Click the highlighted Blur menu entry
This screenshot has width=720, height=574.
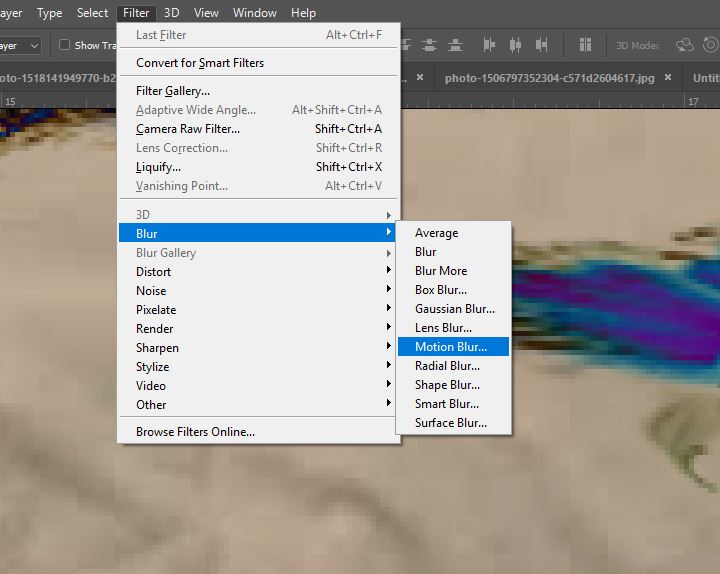click(x=257, y=233)
